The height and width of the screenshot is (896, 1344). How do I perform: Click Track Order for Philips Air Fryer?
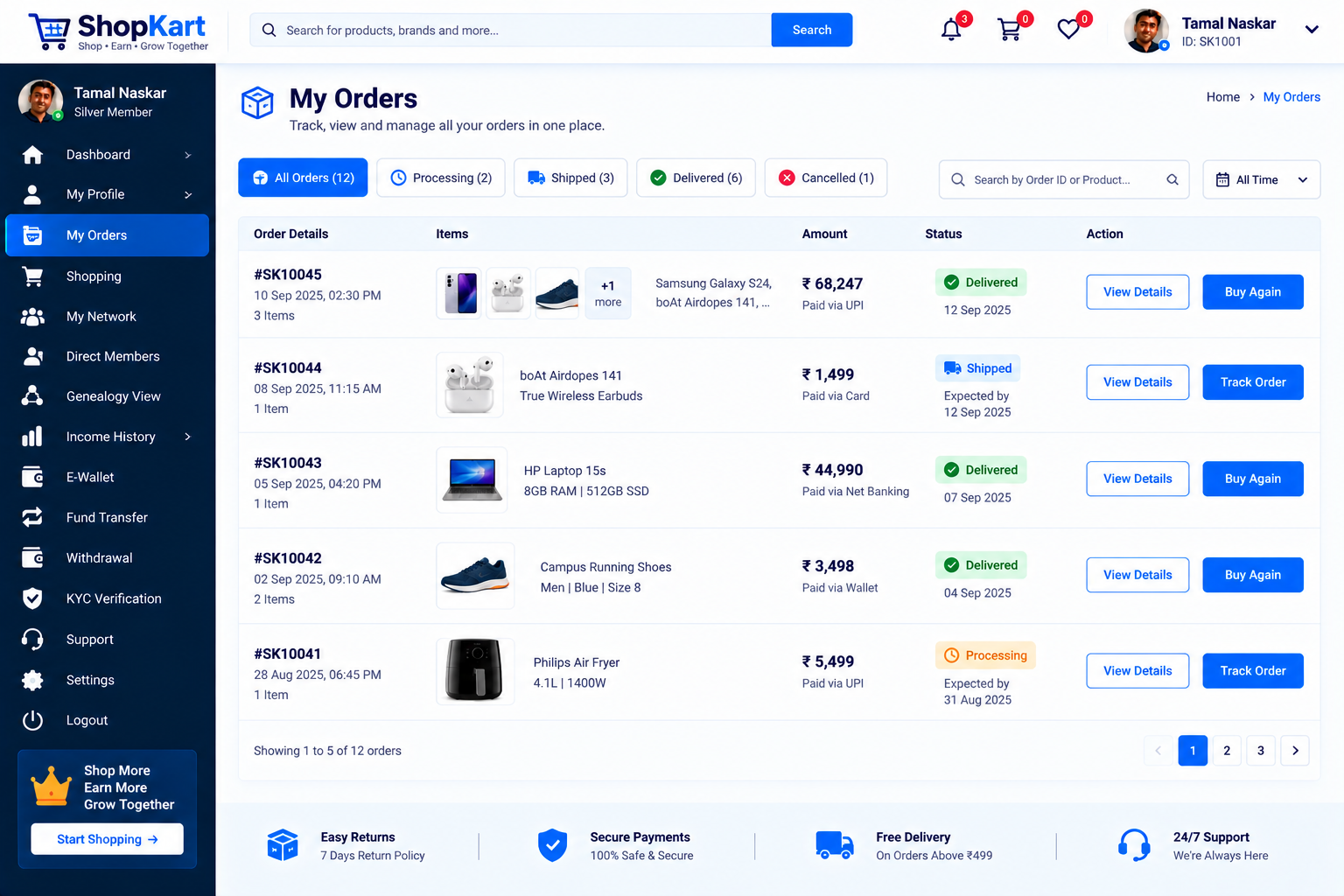click(x=1253, y=671)
